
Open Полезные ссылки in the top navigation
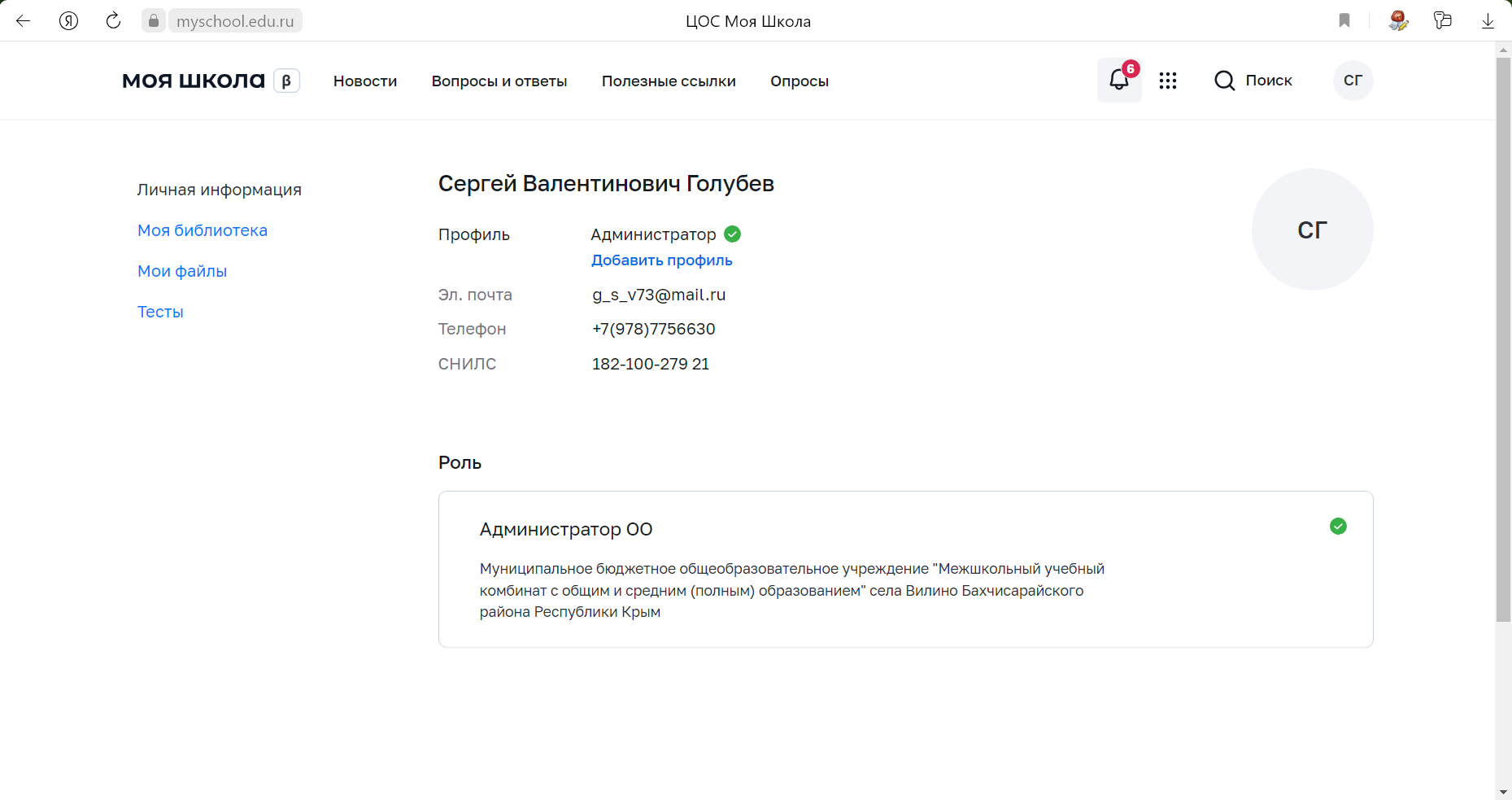(669, 81)
